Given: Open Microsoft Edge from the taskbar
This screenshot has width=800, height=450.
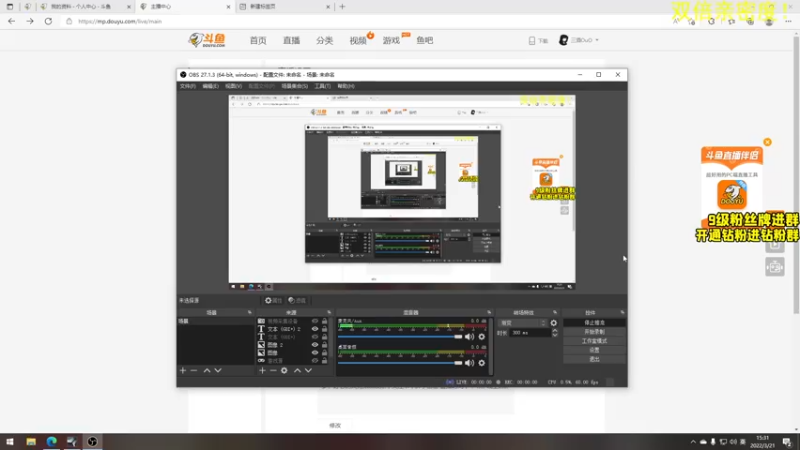Looking at the screenshot, I should (52, 441).
